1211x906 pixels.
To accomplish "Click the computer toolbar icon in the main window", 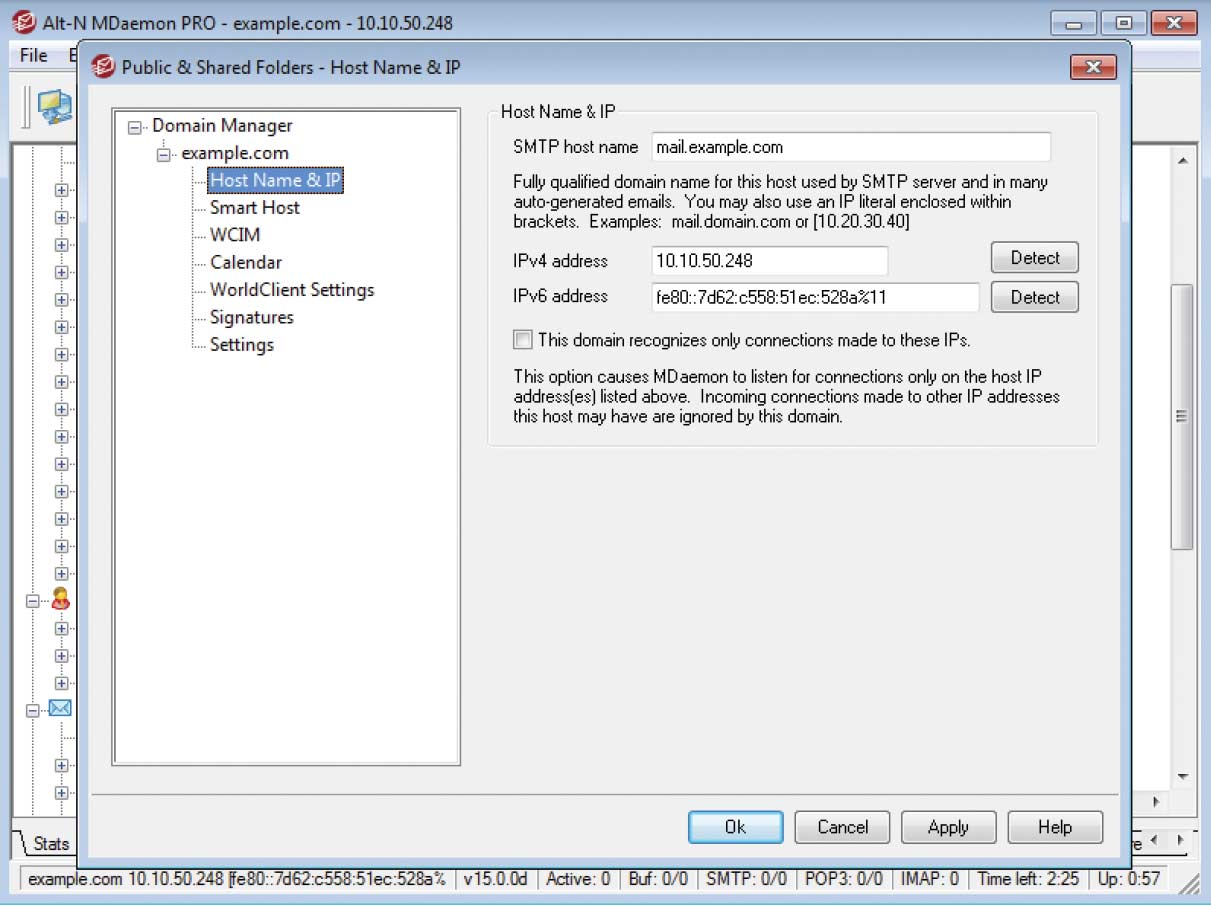I will tap(54, 106).
